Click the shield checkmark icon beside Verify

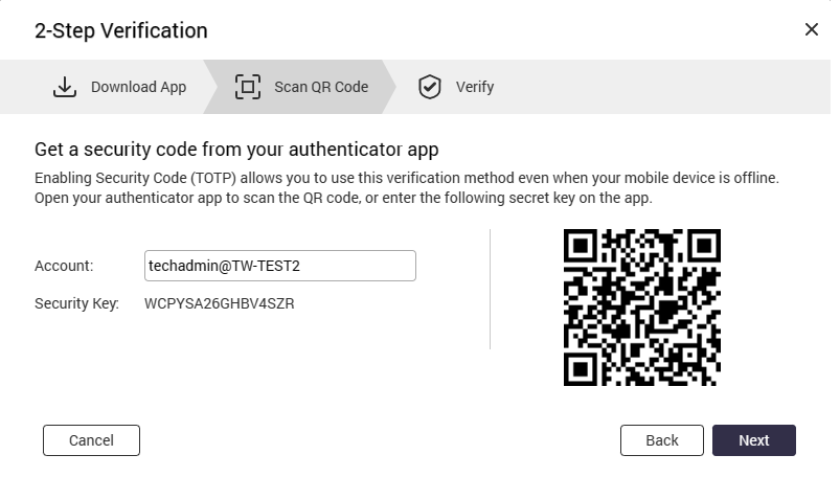tap(425, 86)
